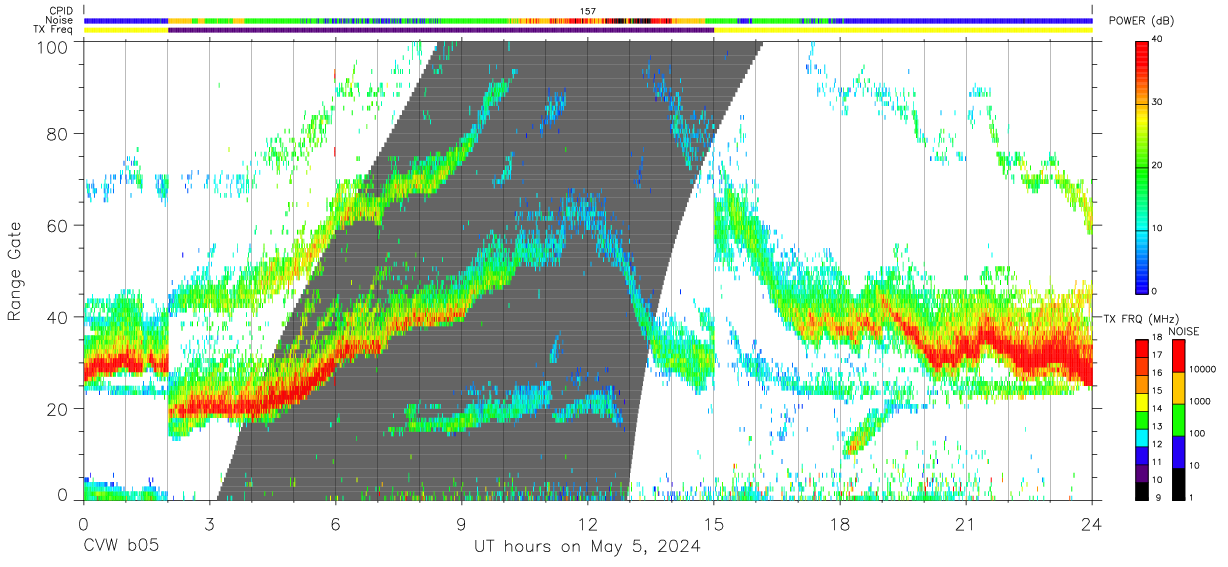Image resolution: width=1228 pixels, height=567 pixels.
Task: Click hour 6 on the time axis
Action: 335,523
